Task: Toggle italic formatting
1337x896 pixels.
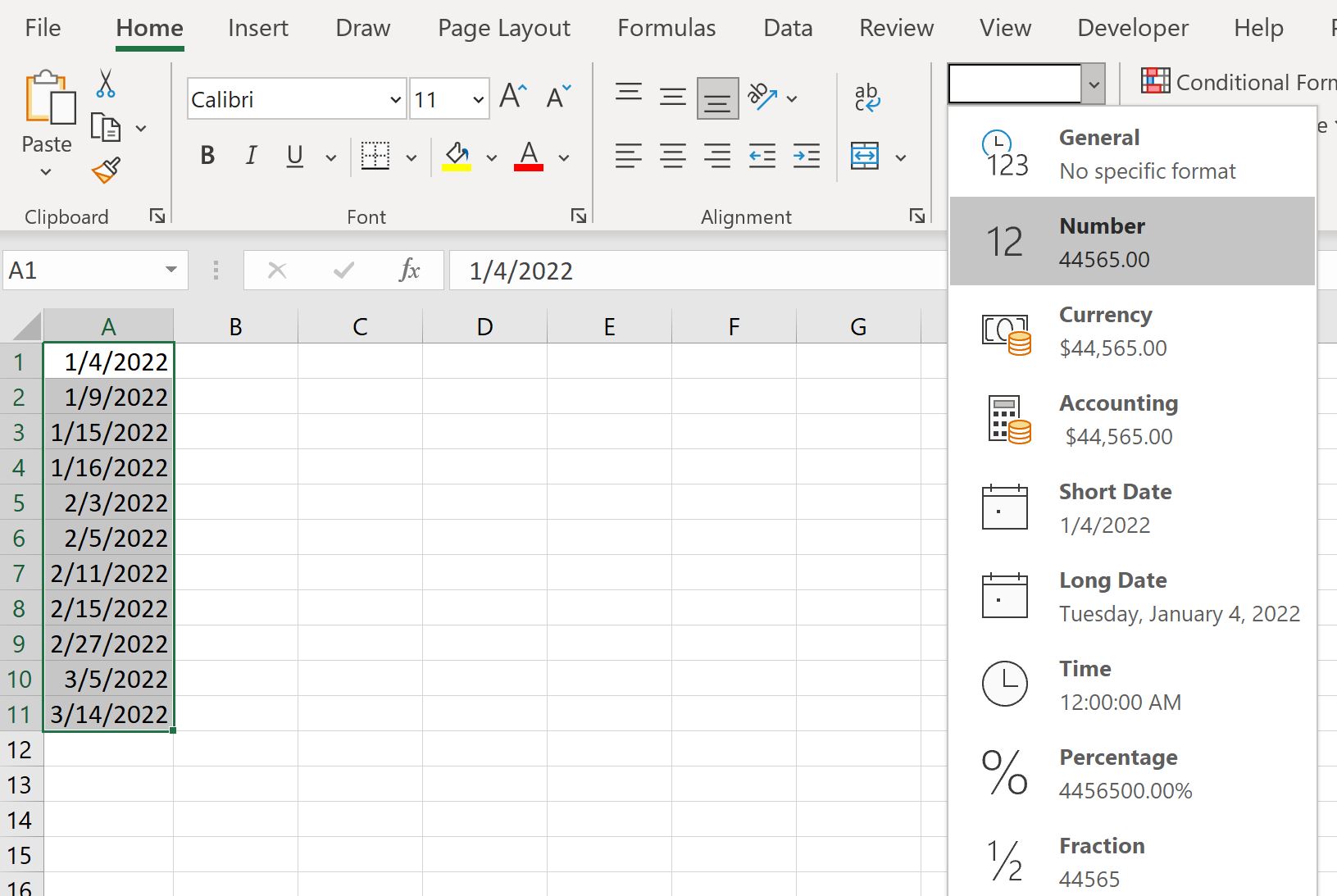Action: click(x=251, y=155)
